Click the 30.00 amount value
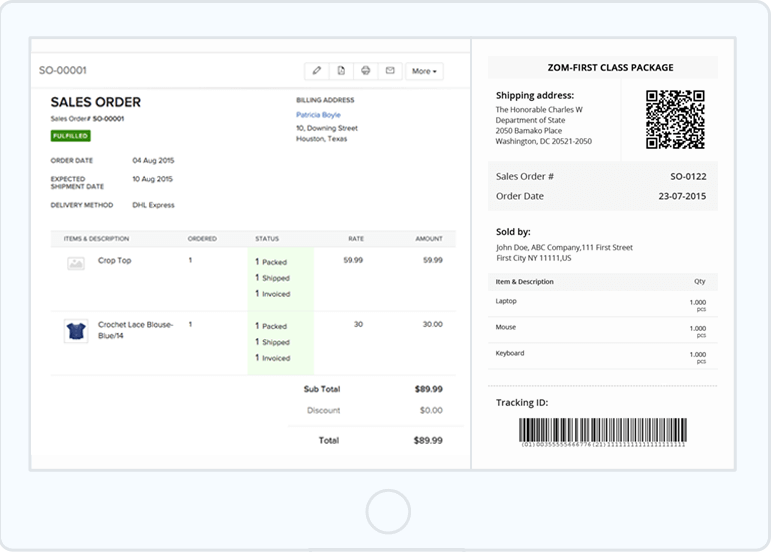 (x=433, y=324)
